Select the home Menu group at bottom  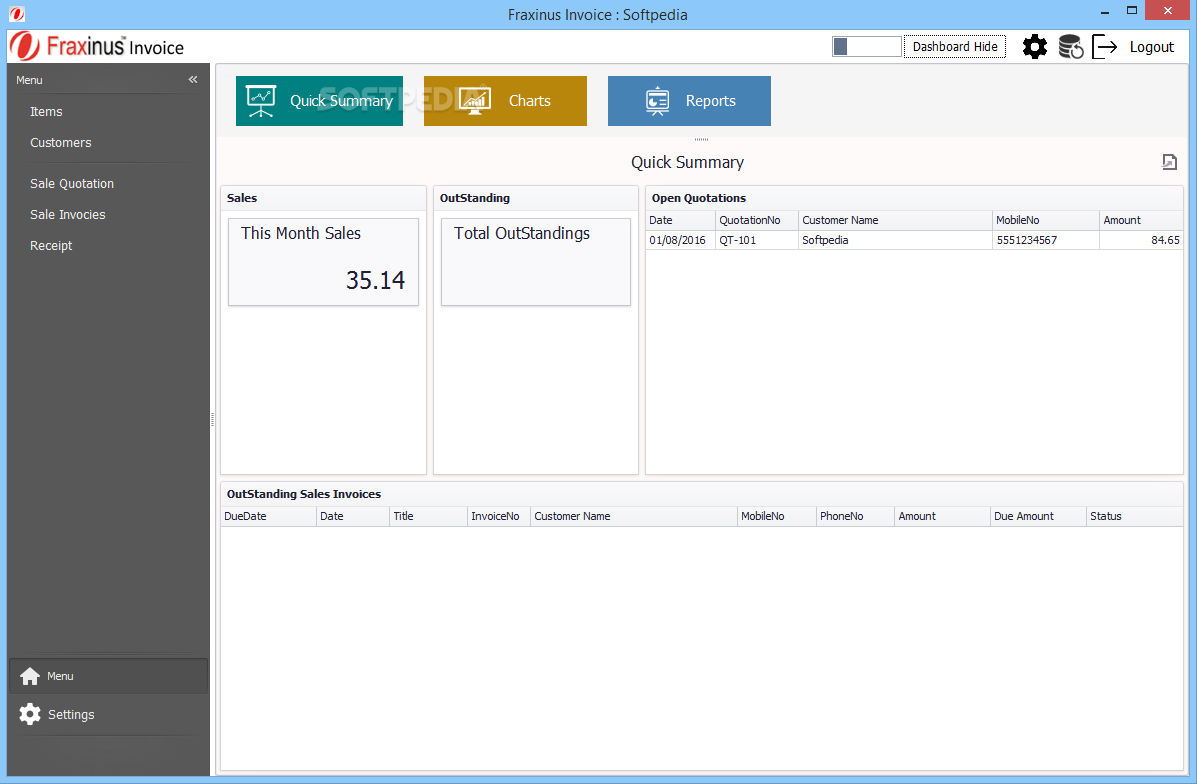point(108,676)
